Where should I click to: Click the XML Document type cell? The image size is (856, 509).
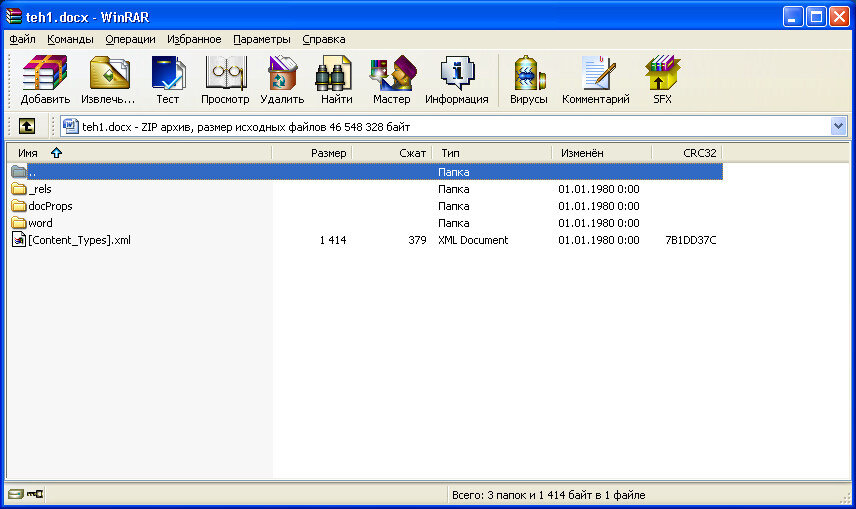473,240
